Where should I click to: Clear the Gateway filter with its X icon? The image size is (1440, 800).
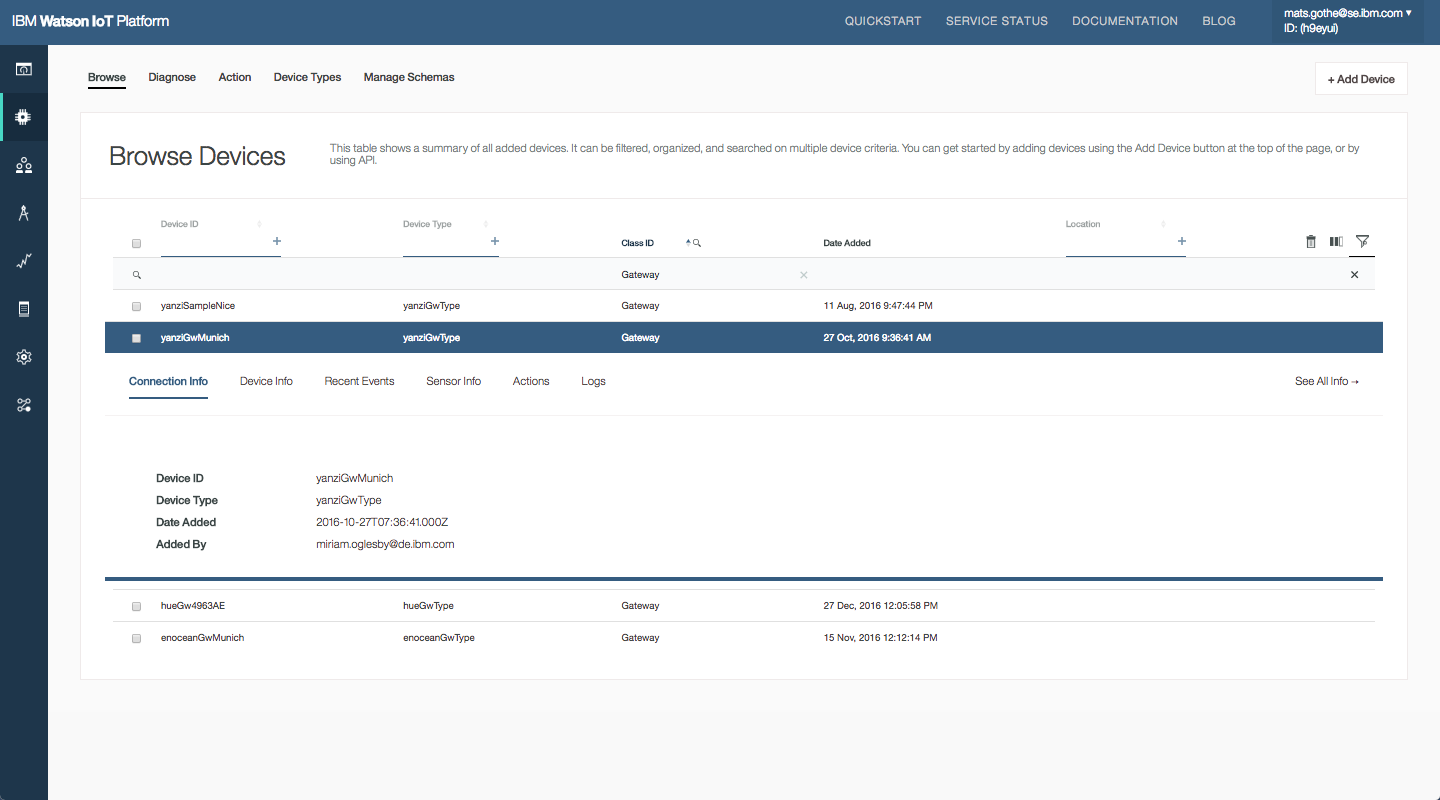804,274
